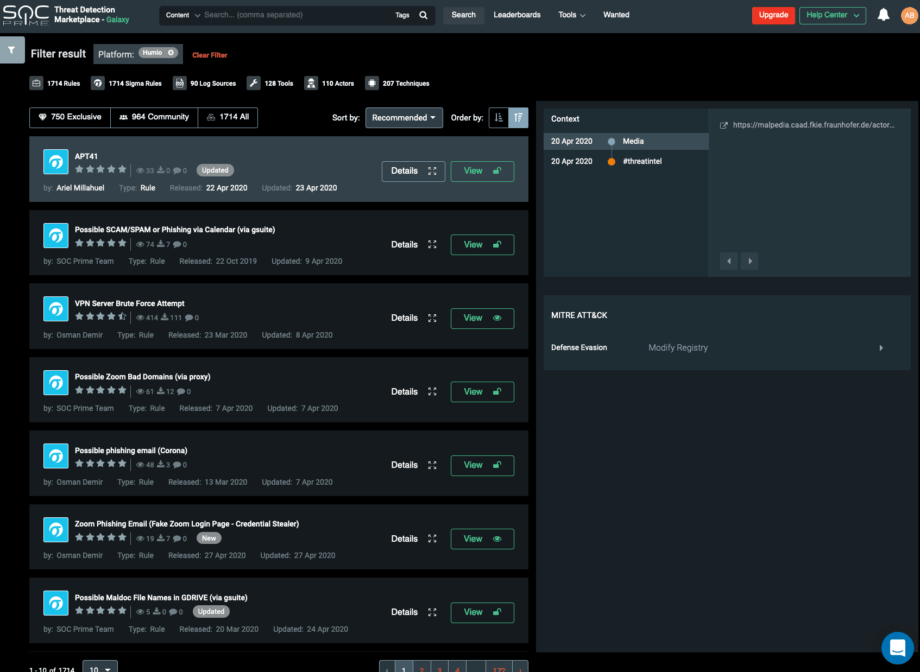
Task: Expand the Defense Evasion arrow in MITRE ATT&CK
Action: click(881, 348)
